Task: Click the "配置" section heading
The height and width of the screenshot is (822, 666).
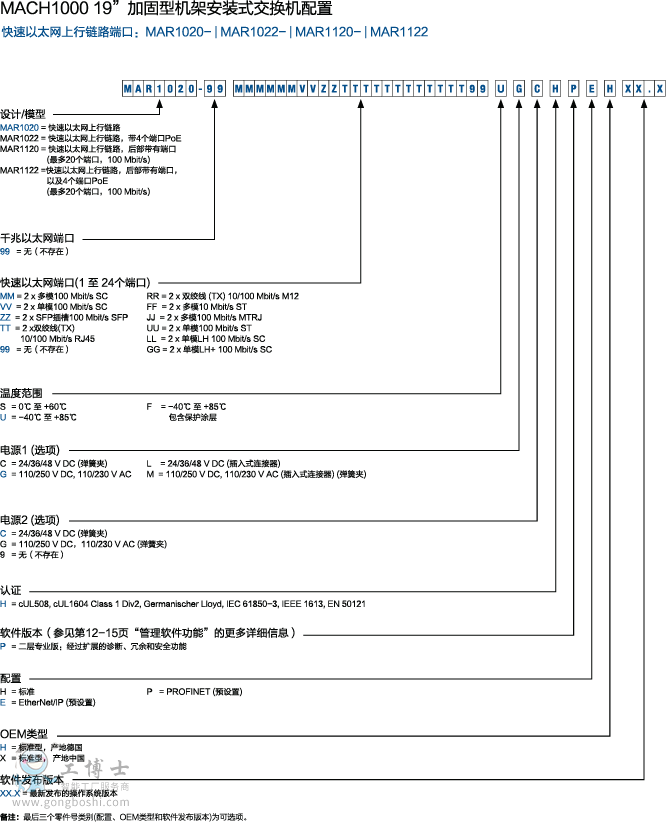Action: click(x=11, y=678)
